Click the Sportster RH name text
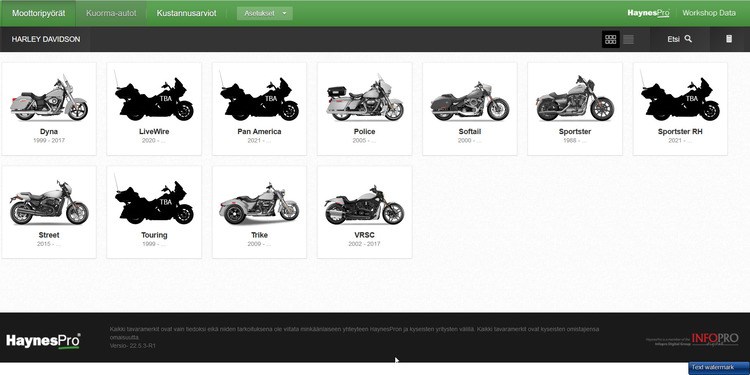 pyautogui.click(x=680, y=132)
